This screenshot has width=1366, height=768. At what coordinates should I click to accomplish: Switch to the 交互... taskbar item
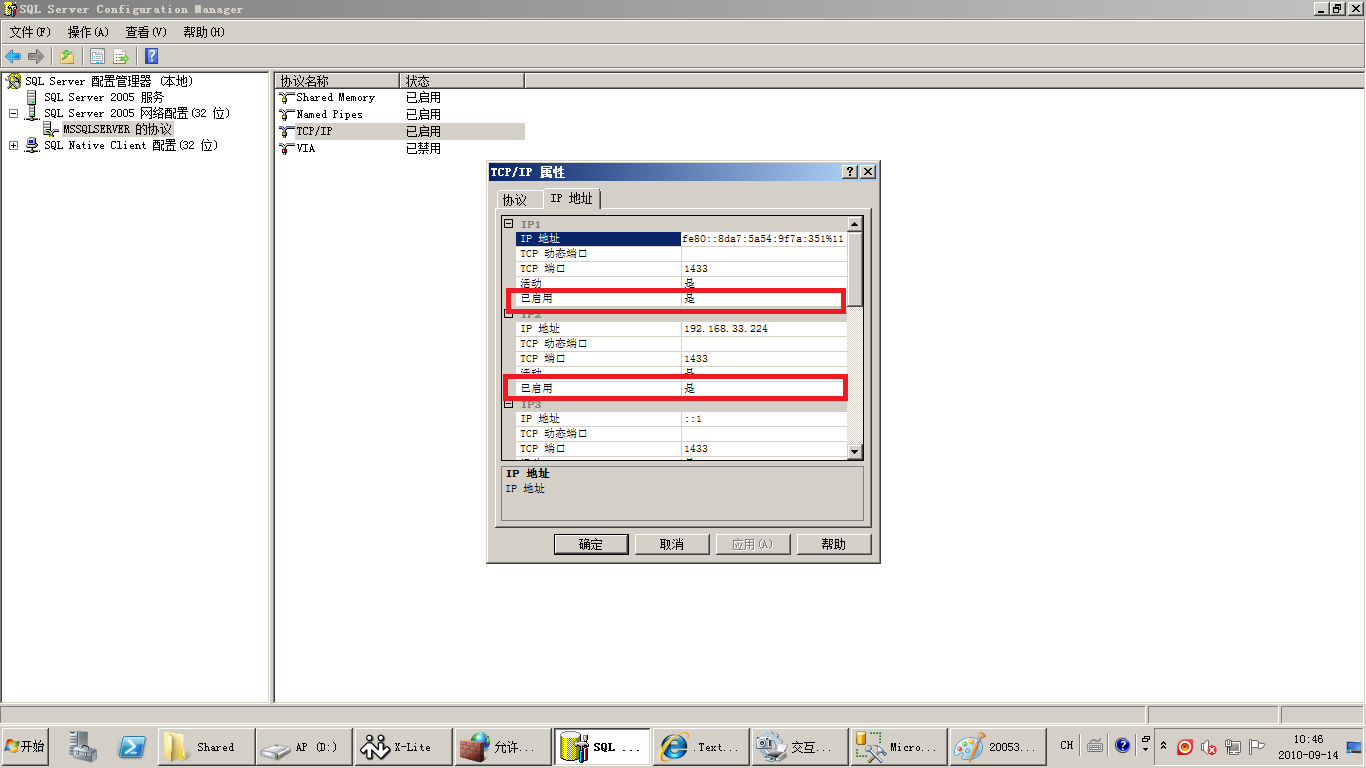coord(798,747)
